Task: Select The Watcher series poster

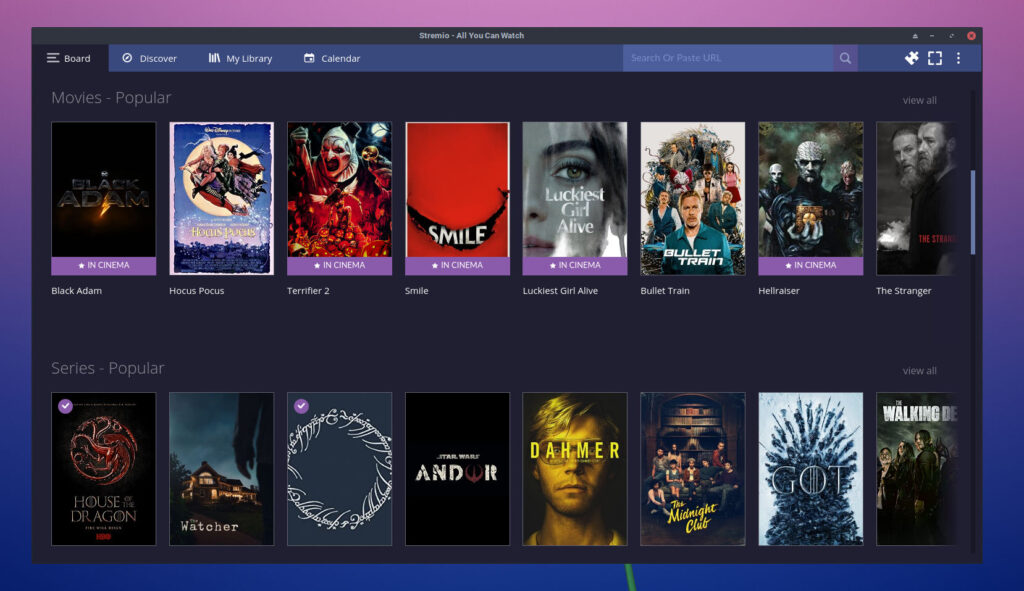Action: 221,469
